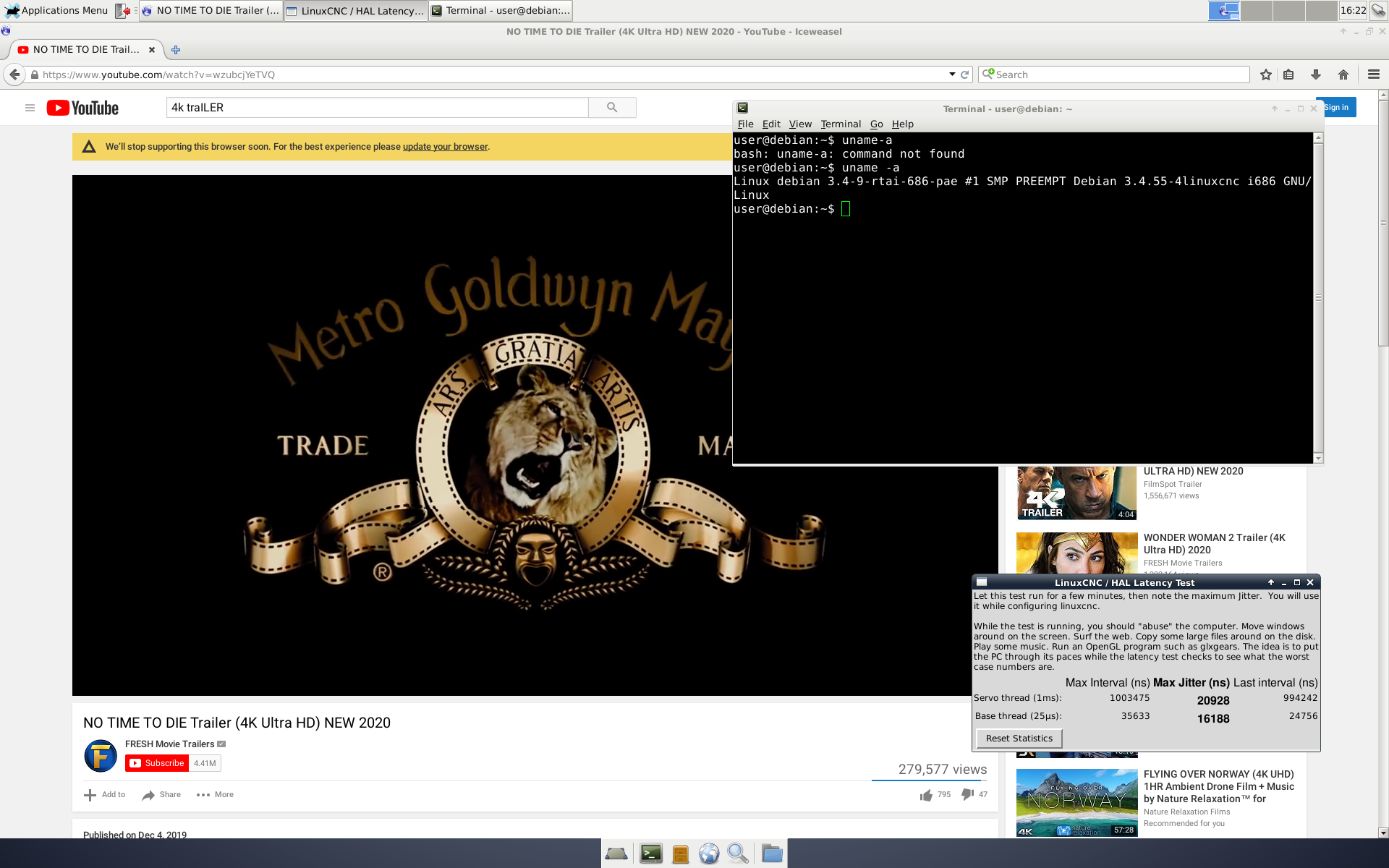Open the magnifier search dock icon
This screenshot has width=1389, height=868.
[737, 854]
